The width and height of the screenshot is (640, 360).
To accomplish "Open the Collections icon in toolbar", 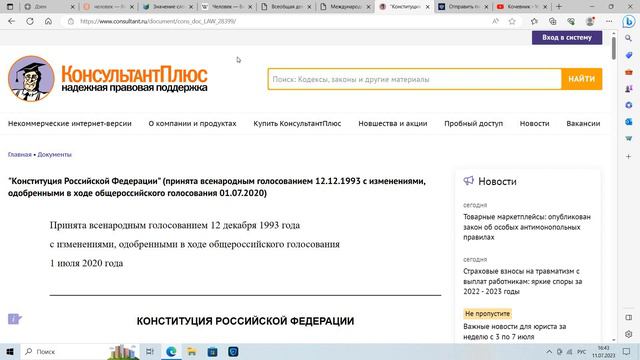I will 552,21.
